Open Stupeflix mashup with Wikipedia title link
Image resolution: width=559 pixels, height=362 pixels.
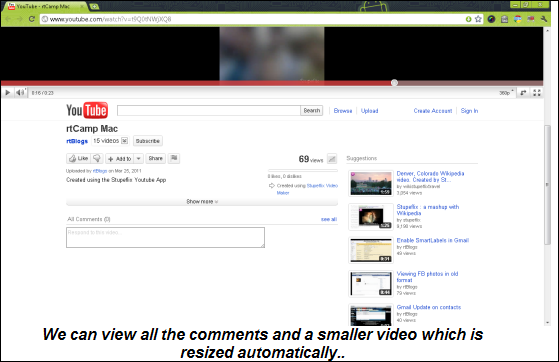click(428, 210)
